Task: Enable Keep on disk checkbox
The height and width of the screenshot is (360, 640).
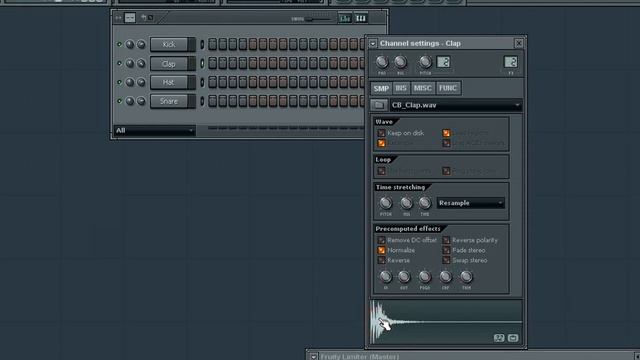Action: click(381, 133)
